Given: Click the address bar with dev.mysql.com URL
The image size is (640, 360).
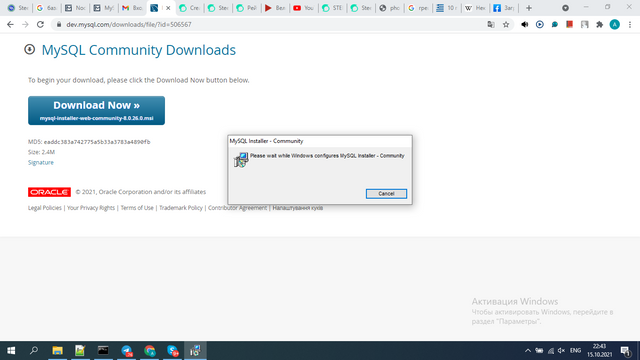Looking at the screenshot, I should tap(269, 24).
